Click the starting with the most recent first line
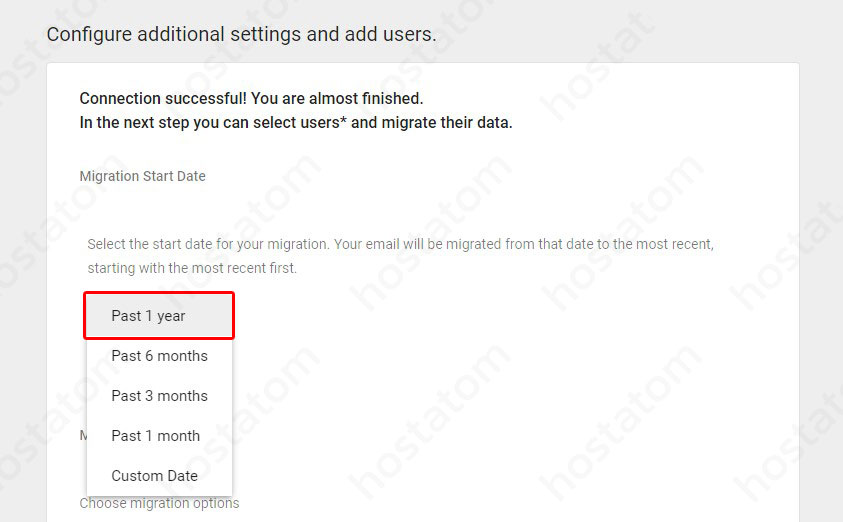 pos(192,268)
